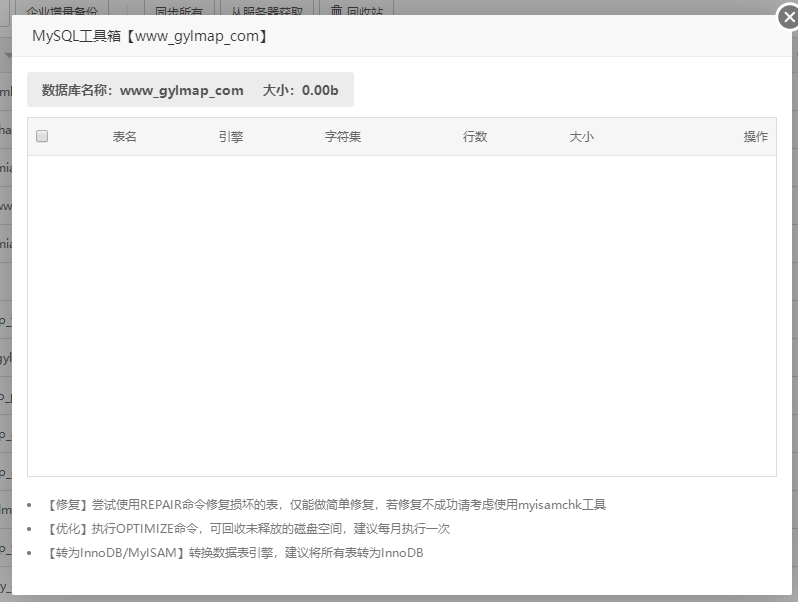798x602 pixels.
Task: Click the 大小 column header
Action: [x=582, y=136]
